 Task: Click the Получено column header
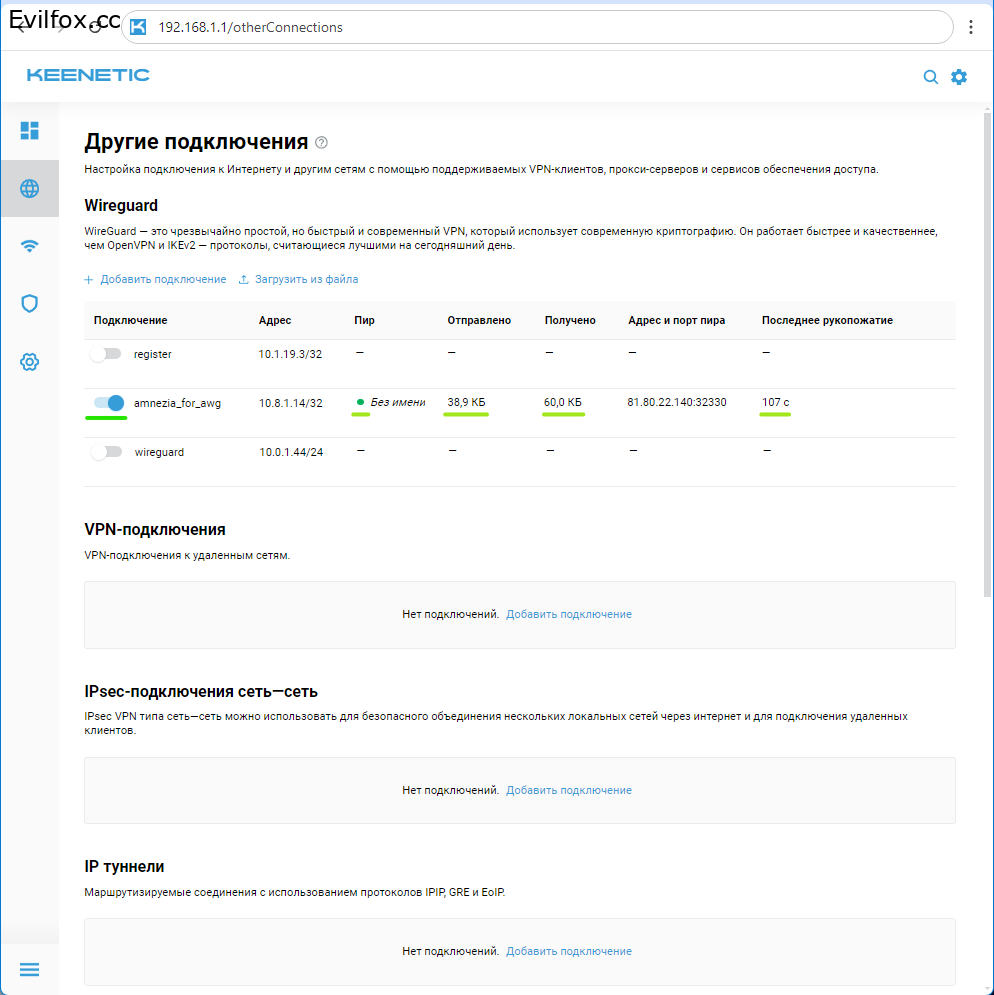[x=570, y=320]
